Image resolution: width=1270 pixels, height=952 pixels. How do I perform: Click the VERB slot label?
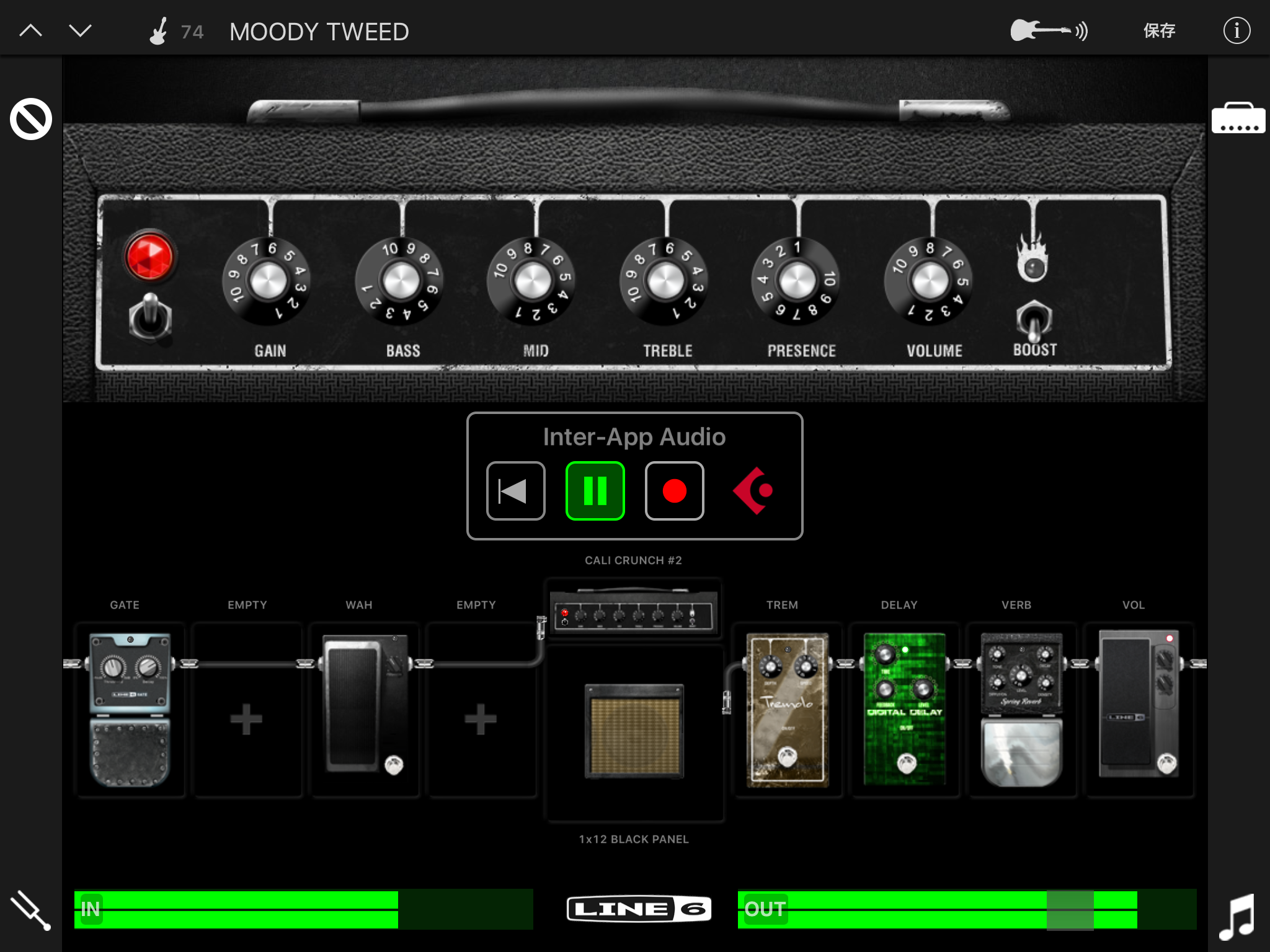pyautogui.click(x=1016, y=605)
